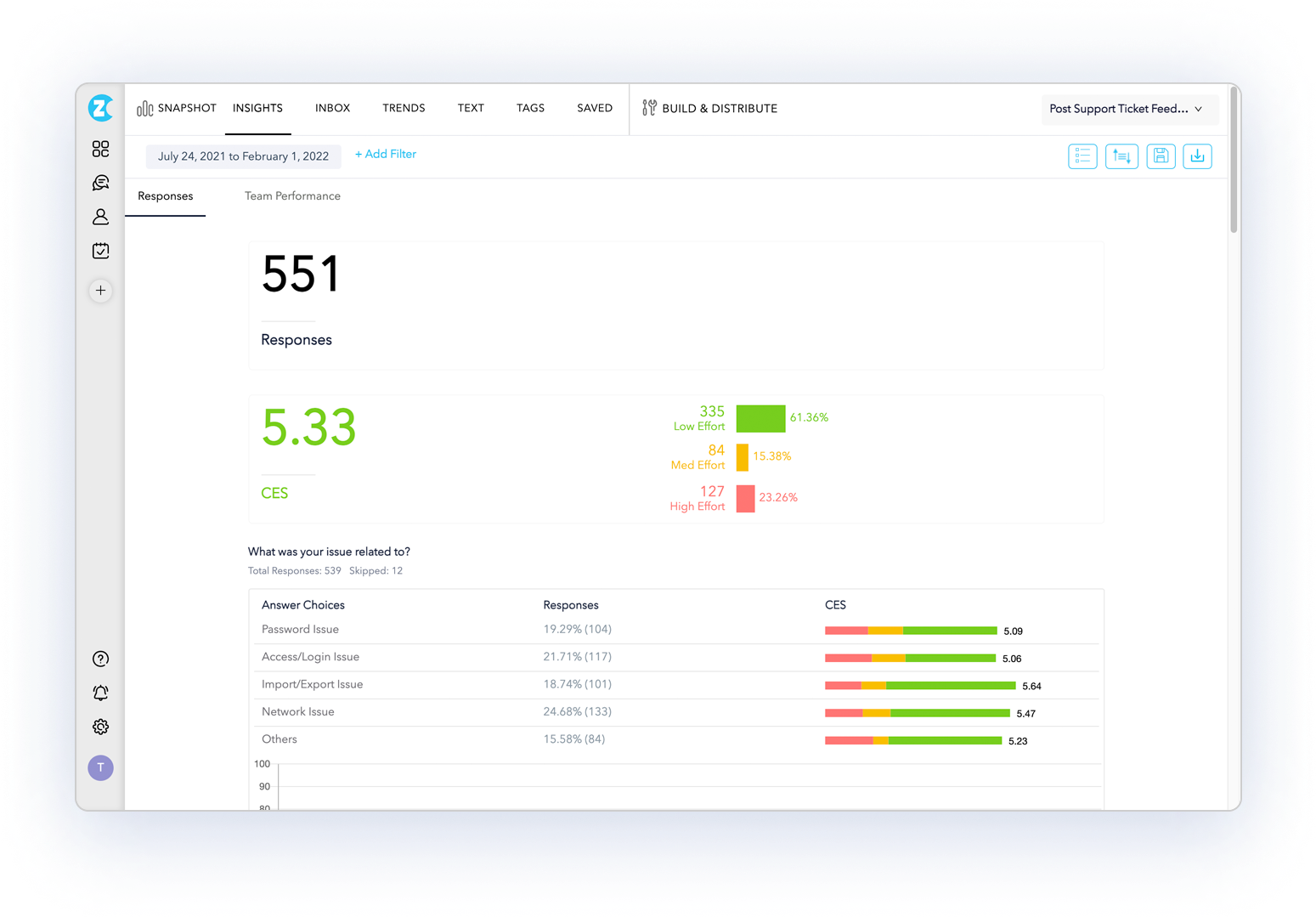Image resolution: width=1316 pixels, height=917 pixels.
Task: Click the 'Responses' table column header
Action: tap(571, 605)
